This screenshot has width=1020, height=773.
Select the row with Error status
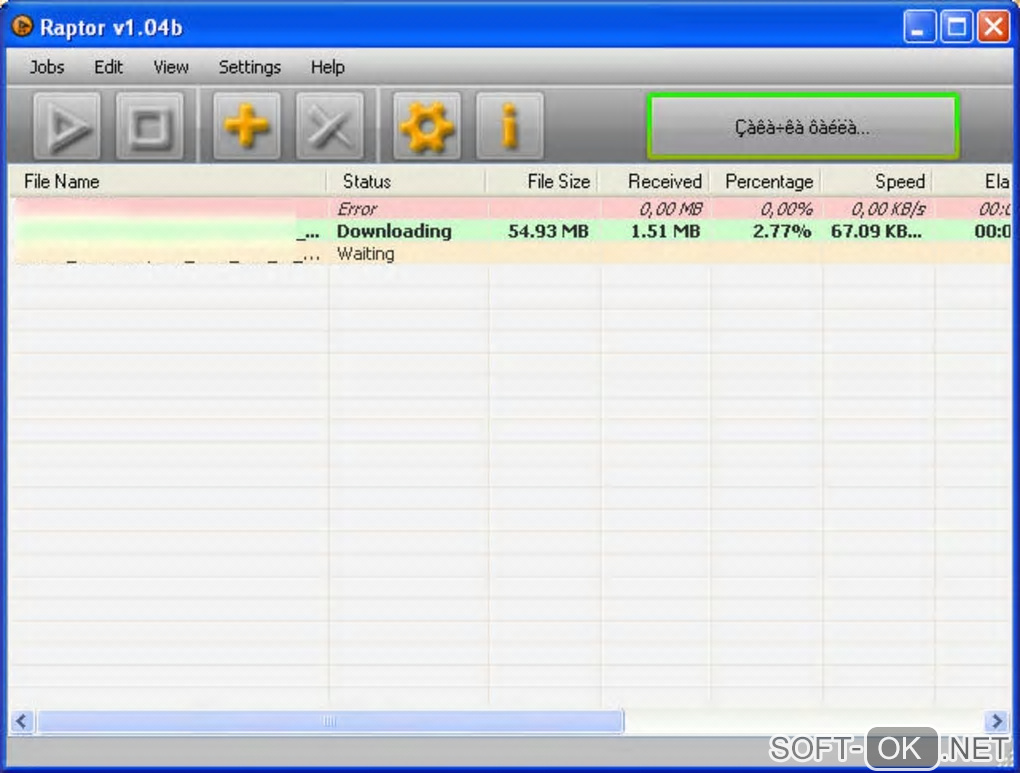511,209
